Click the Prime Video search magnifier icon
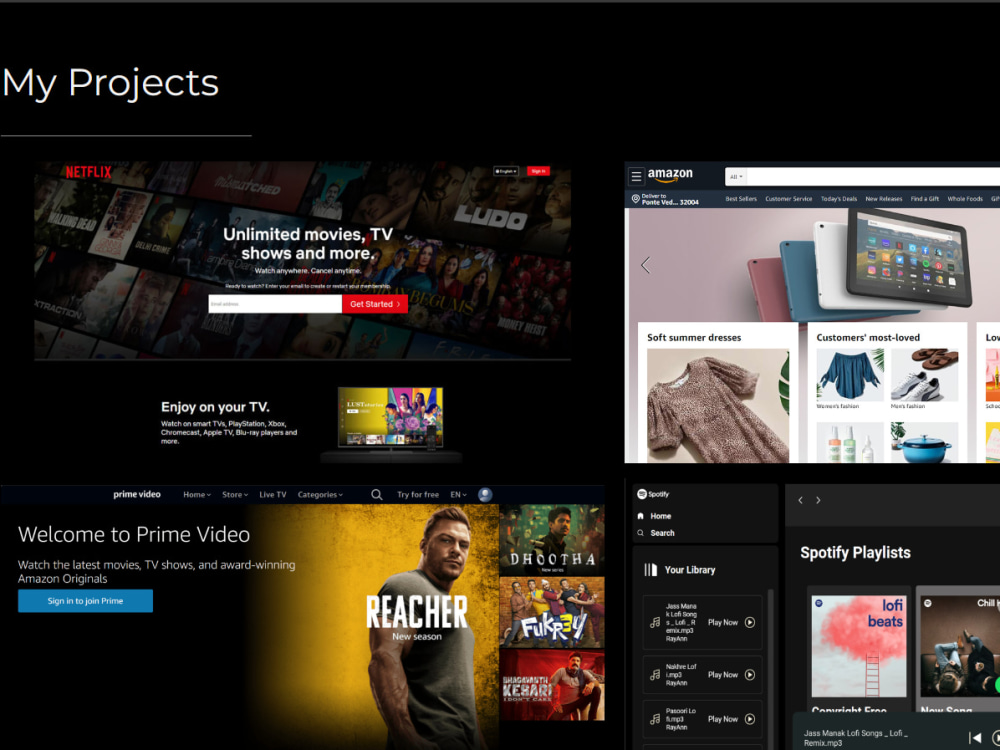 point(377,495)
